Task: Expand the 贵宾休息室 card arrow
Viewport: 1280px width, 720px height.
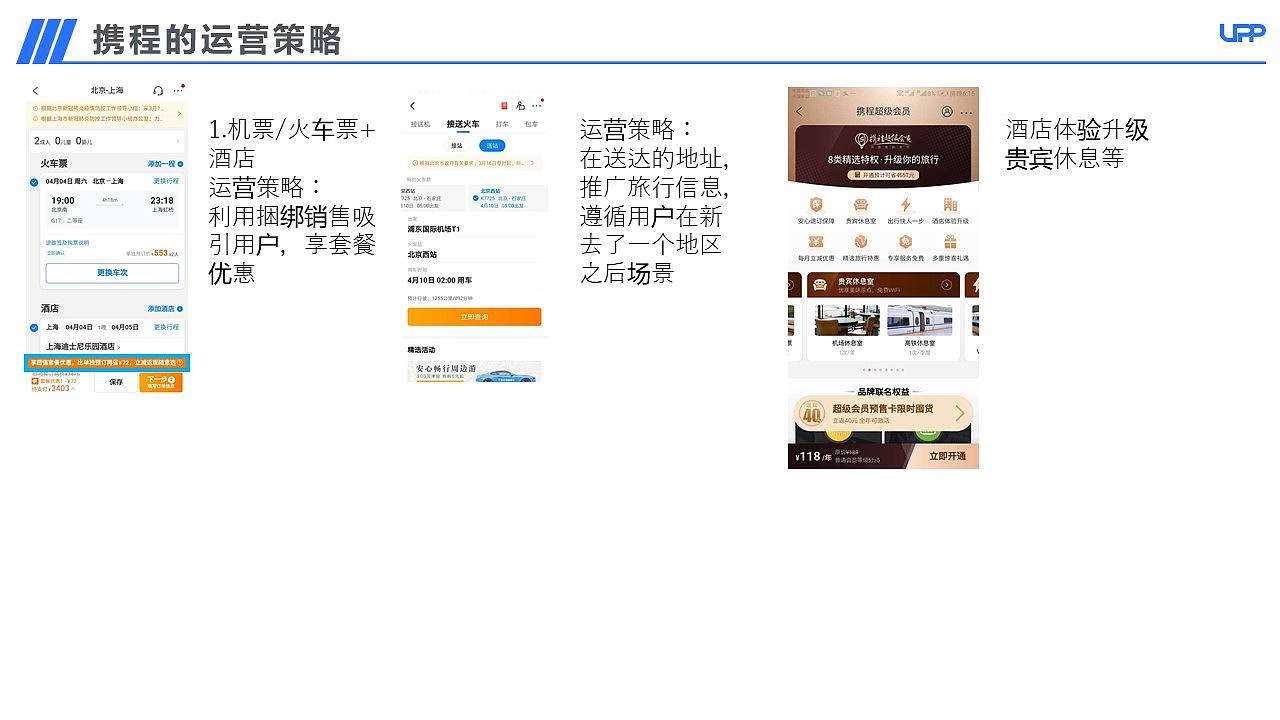Action: [x=946, y=285]
